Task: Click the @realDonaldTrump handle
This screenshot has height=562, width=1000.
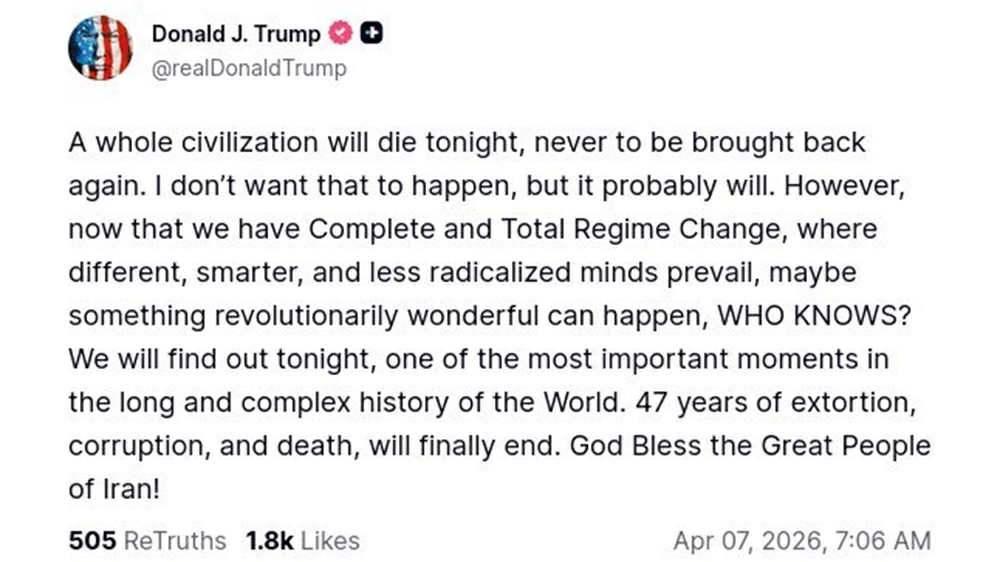Action: (248, 68)
